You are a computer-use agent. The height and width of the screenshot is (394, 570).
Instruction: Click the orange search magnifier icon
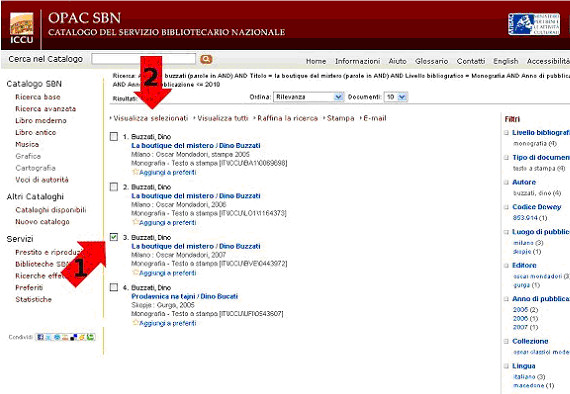[206, 59]
